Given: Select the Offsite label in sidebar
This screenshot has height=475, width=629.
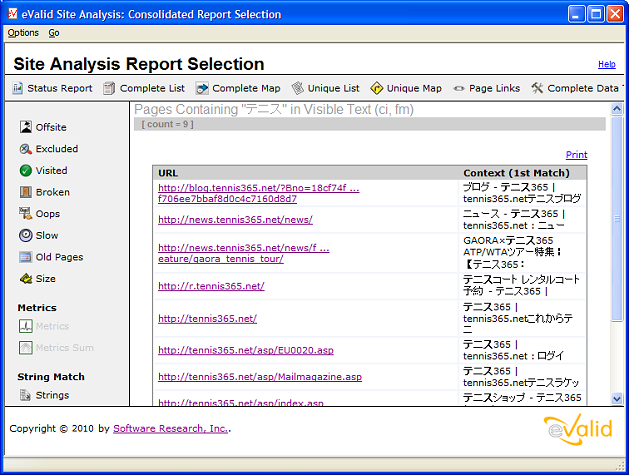Looking at the screenshot, I should 51,127.
